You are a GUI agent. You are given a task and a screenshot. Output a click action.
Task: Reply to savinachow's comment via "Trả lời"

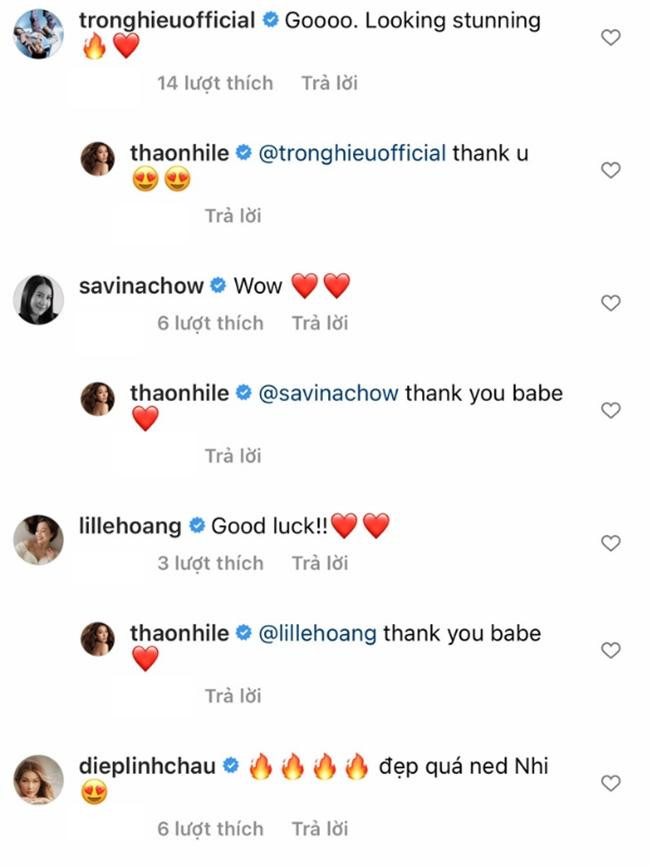pos(320,323)
